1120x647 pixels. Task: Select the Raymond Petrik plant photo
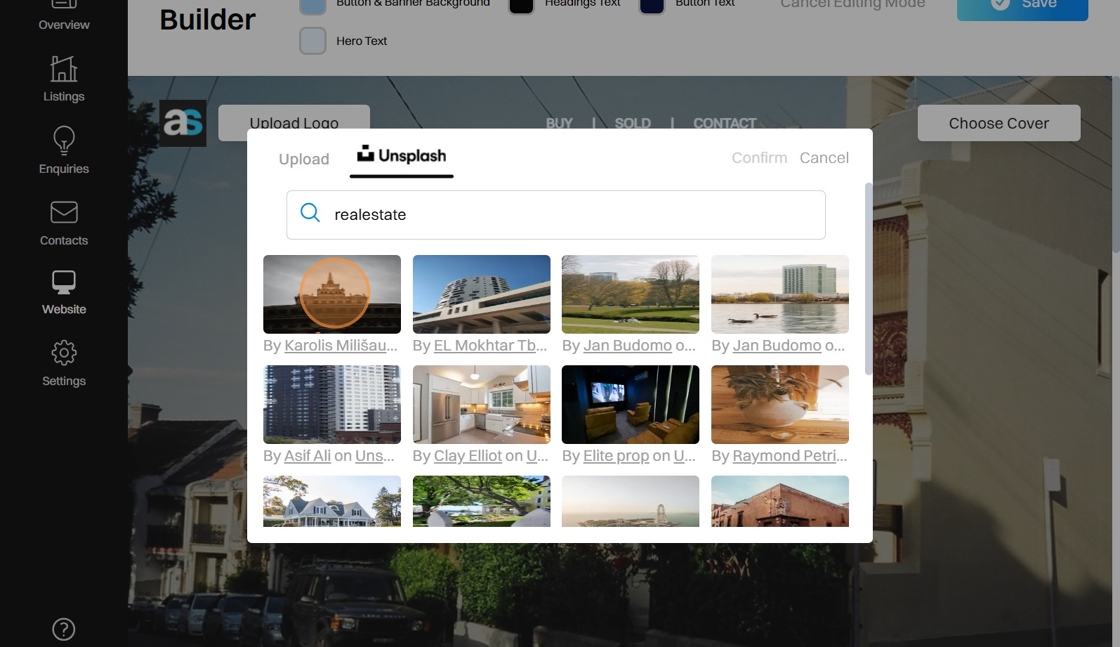780,404
